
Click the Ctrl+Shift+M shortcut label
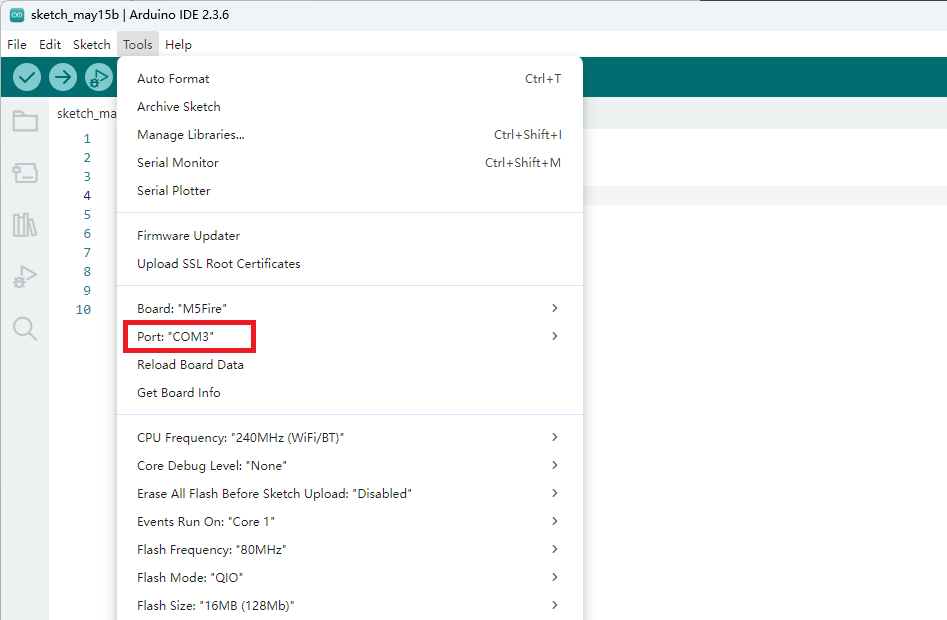[x=523, y=163]
